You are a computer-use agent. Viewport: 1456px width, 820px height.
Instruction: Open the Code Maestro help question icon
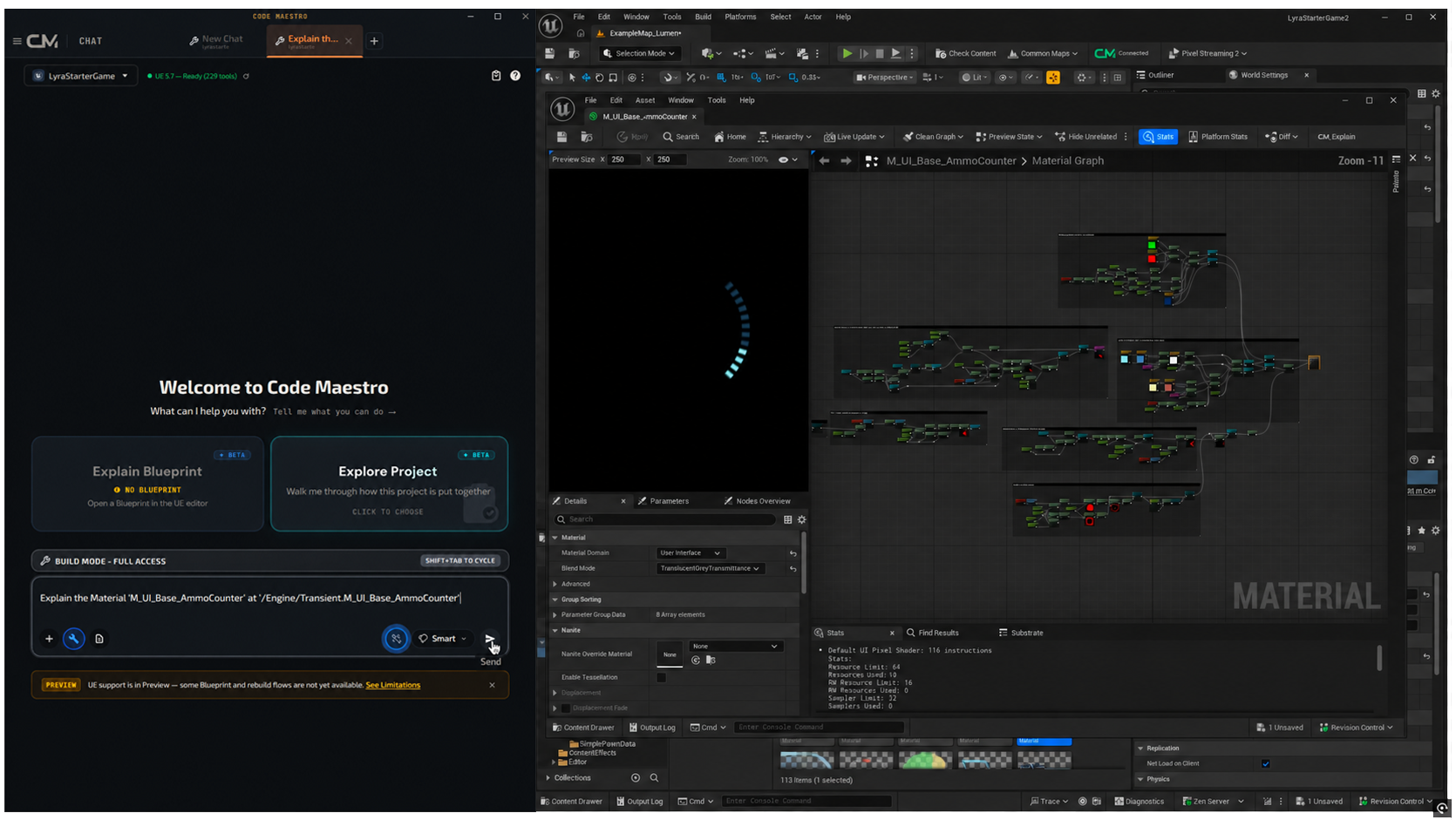coord(515,76)
